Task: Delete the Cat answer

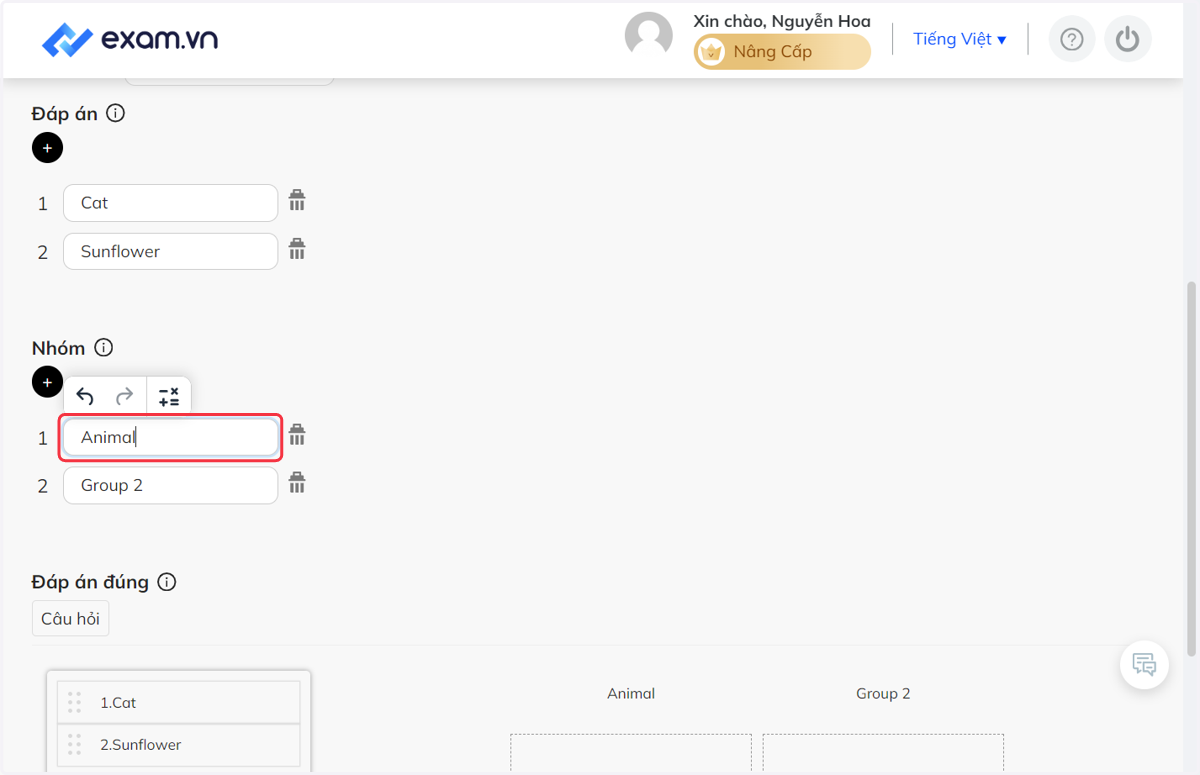Action: click(297, 201)
